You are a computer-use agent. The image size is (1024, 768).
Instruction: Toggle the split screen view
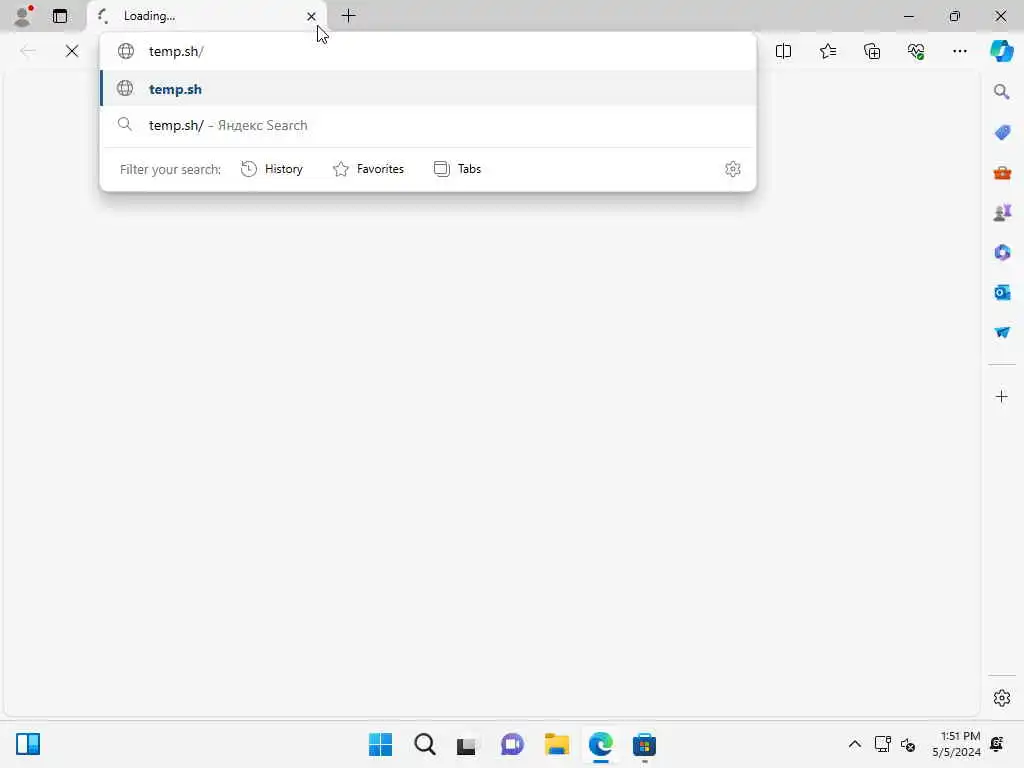783,51
